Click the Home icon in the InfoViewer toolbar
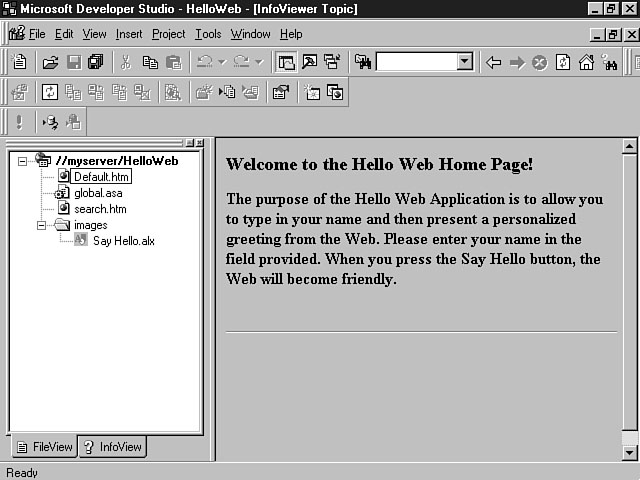 click(x=586, y=62)
